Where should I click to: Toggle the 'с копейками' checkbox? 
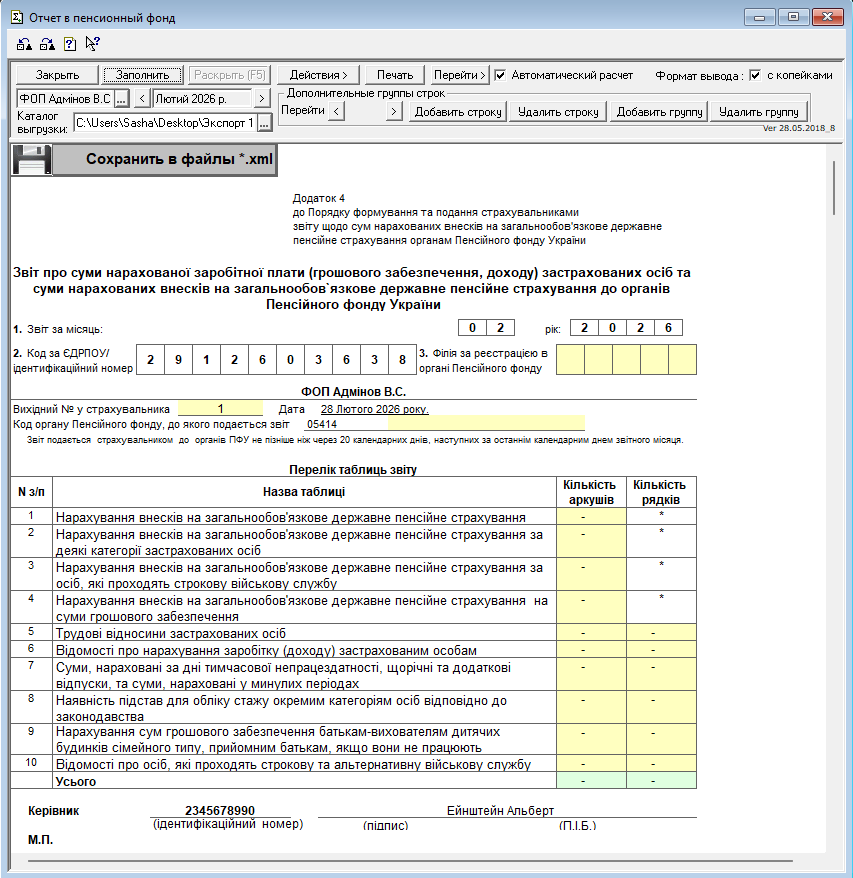point(755,75)
